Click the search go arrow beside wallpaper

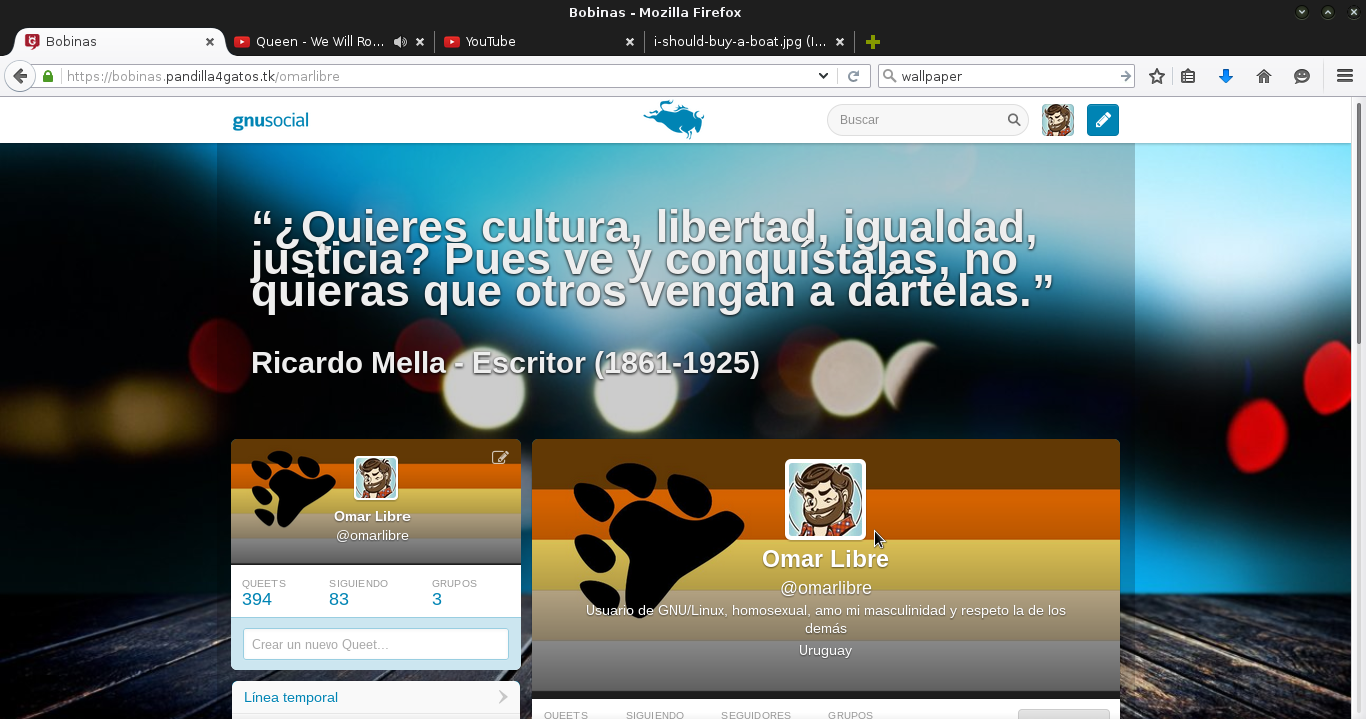[1126, 76]
